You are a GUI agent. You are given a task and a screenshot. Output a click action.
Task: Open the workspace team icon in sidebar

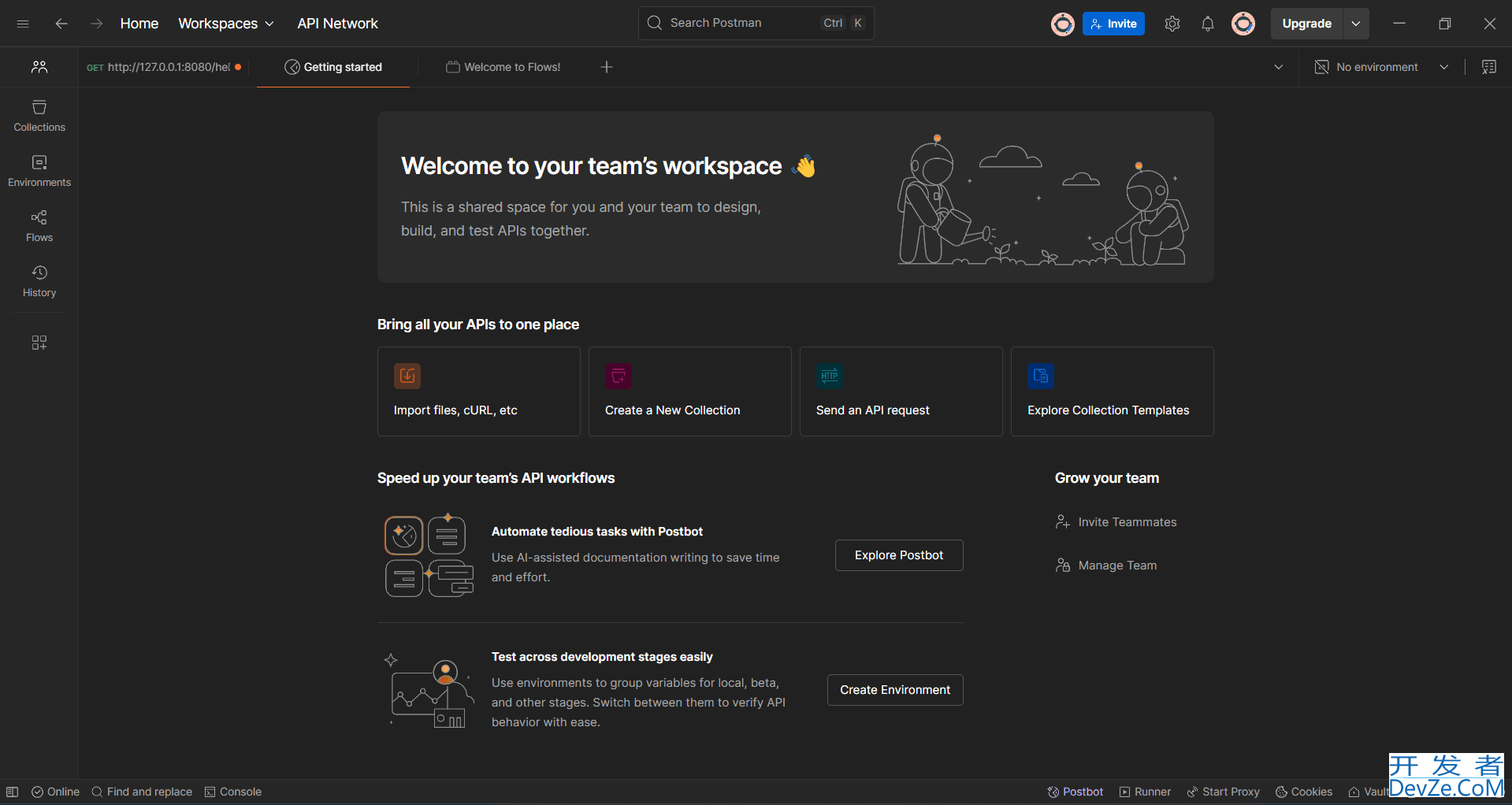point(39,67)
